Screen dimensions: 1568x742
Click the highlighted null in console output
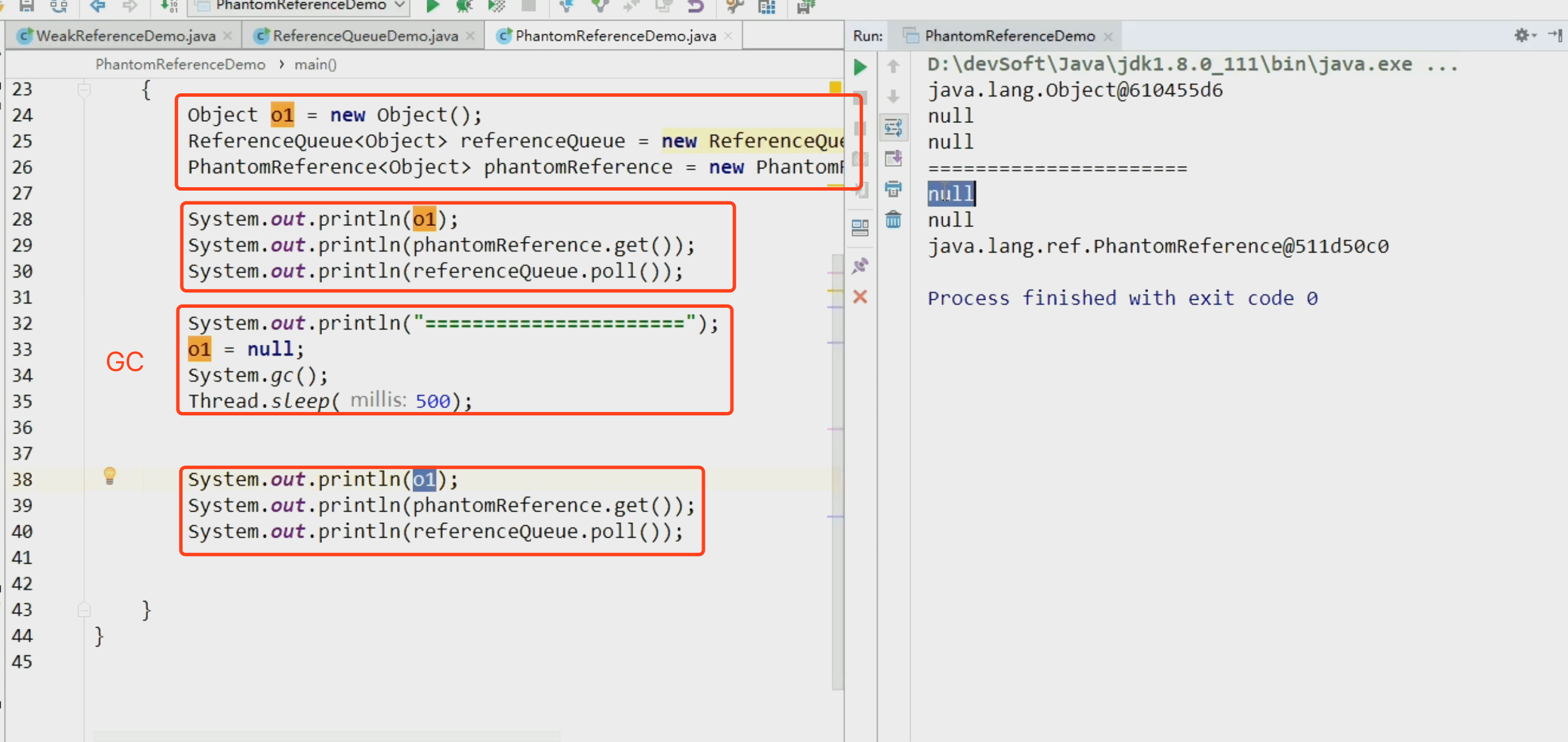coord(951,193)
